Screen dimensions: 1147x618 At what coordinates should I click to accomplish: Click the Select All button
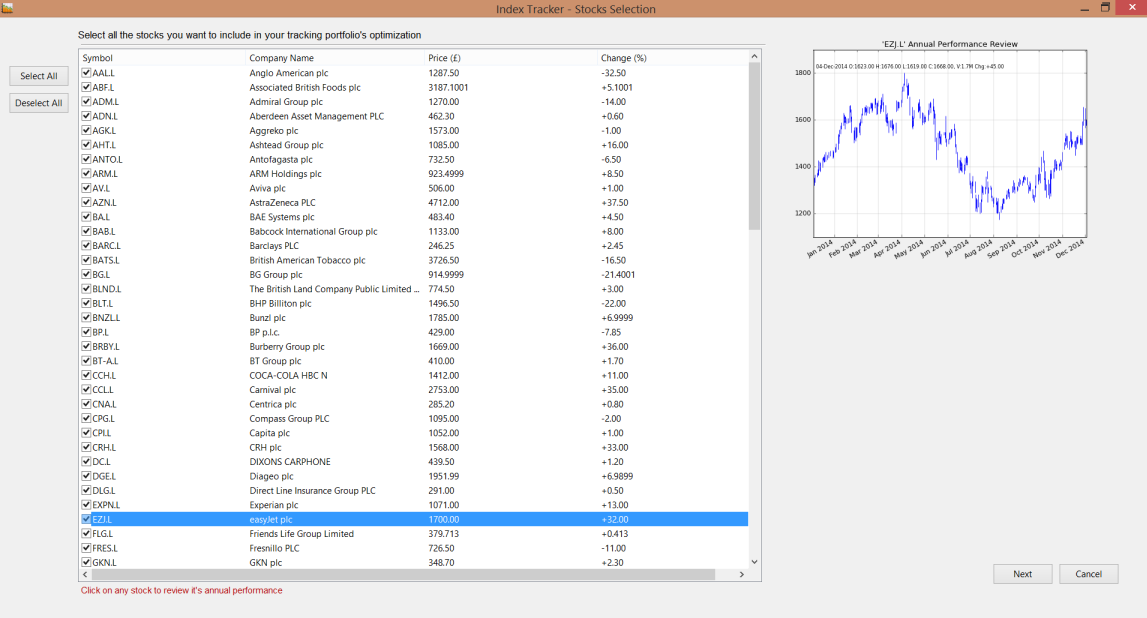(x=39, y=76)
